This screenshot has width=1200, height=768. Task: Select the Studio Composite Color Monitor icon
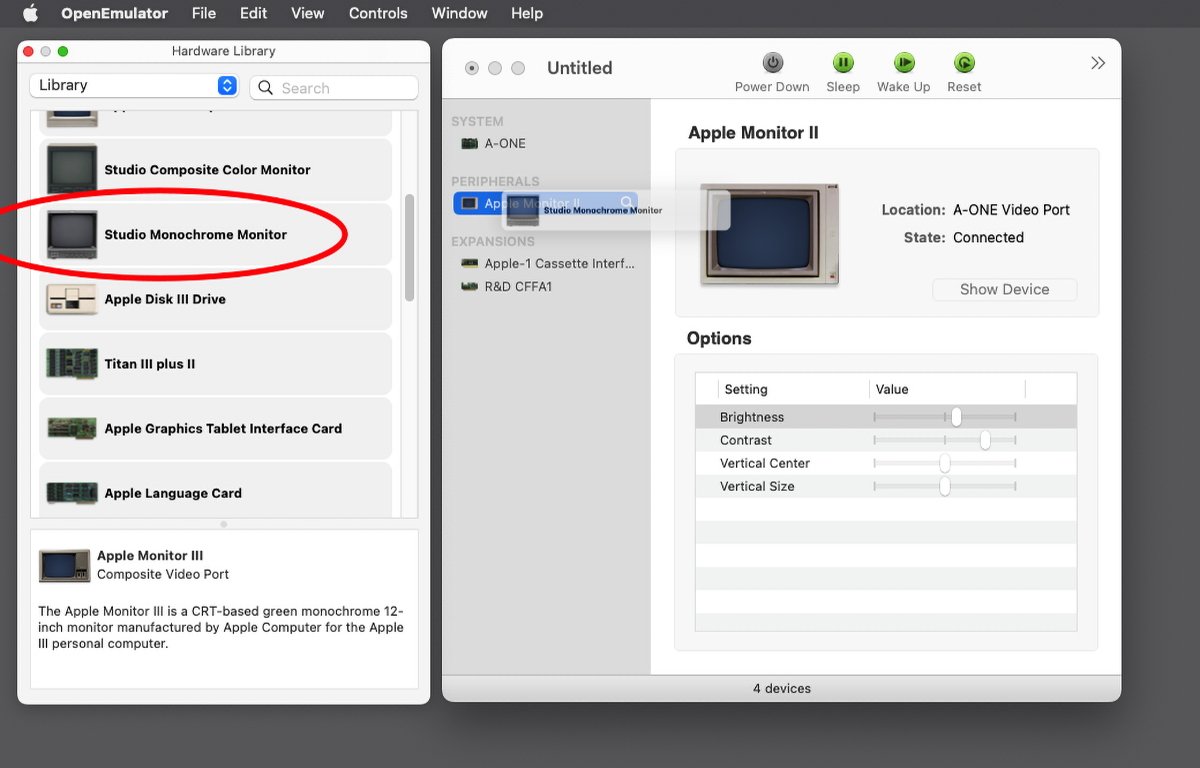point(72,170)
